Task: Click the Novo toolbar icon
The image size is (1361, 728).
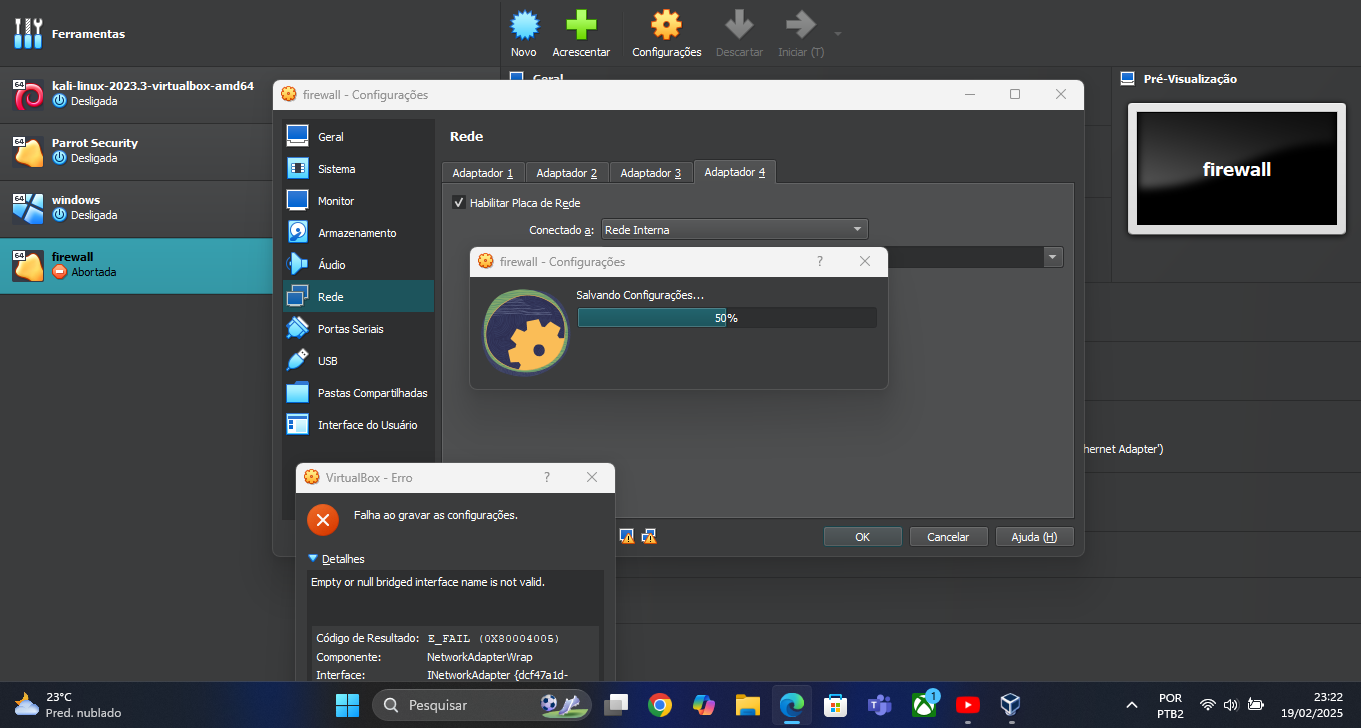Action: coord(523,26)
